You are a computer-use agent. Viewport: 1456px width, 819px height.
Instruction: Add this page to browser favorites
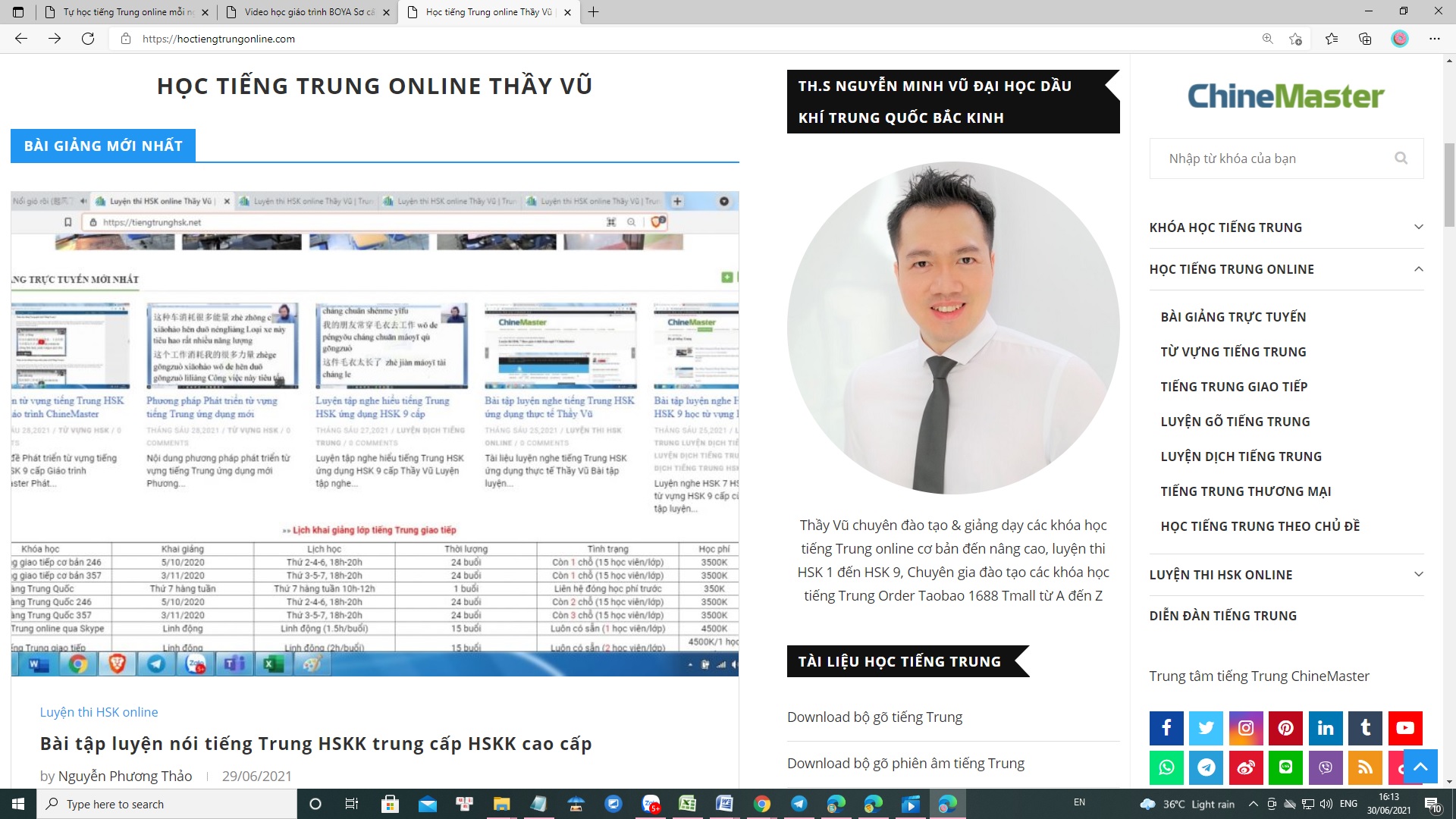click(1295, 39)
